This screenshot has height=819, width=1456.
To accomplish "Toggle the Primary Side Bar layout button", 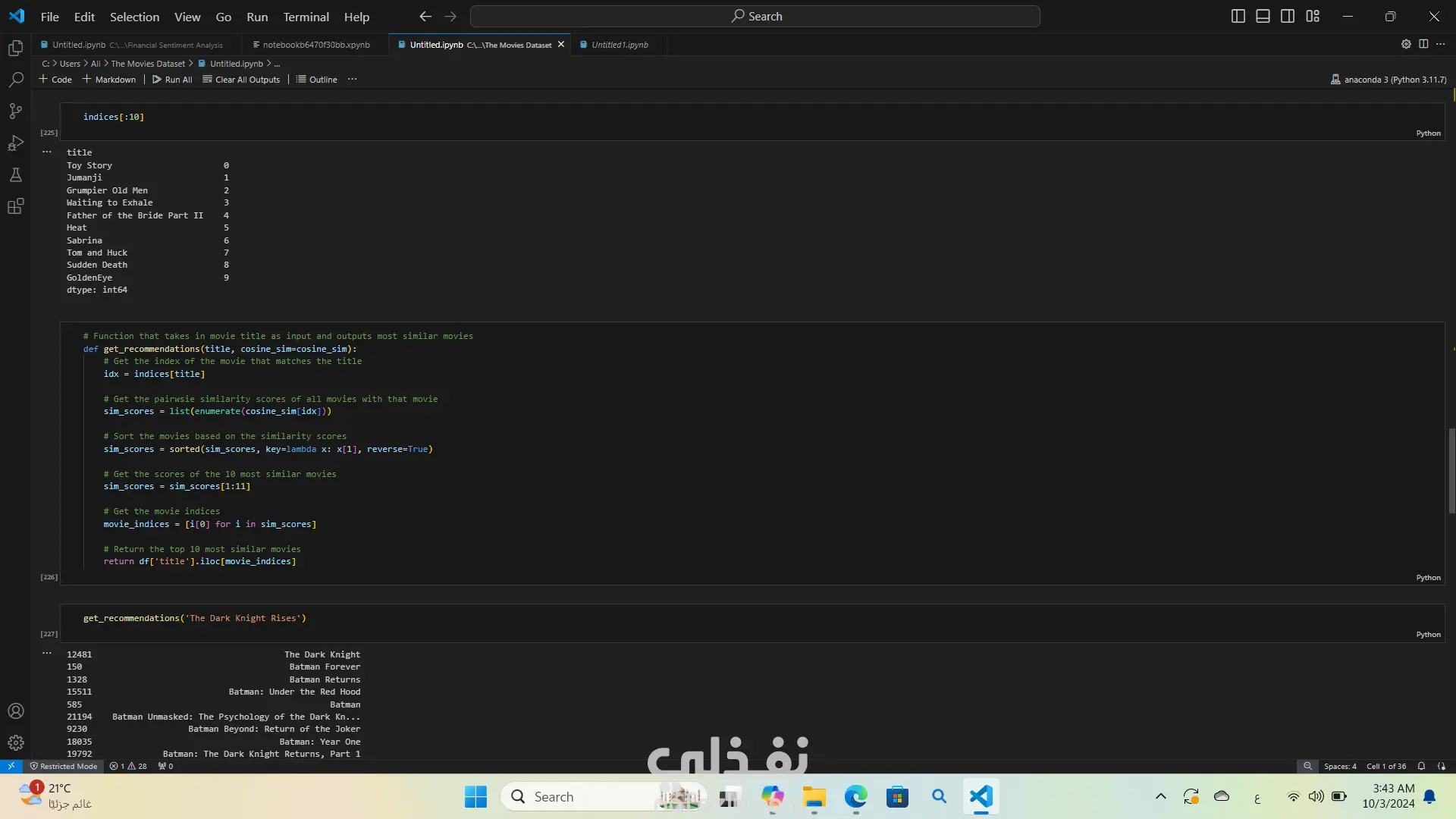I will tap(1238, 16).
